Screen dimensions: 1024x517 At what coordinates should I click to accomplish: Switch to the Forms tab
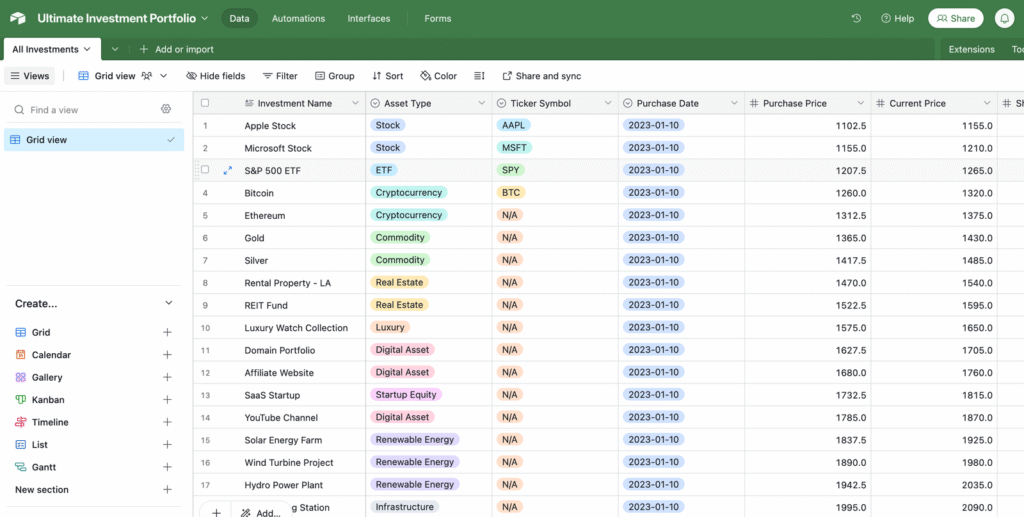coord(438,18)
